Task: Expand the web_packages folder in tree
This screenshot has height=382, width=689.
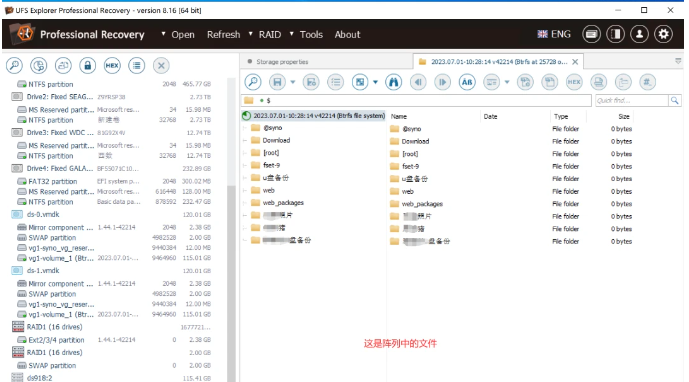Action: click(245, 203)
